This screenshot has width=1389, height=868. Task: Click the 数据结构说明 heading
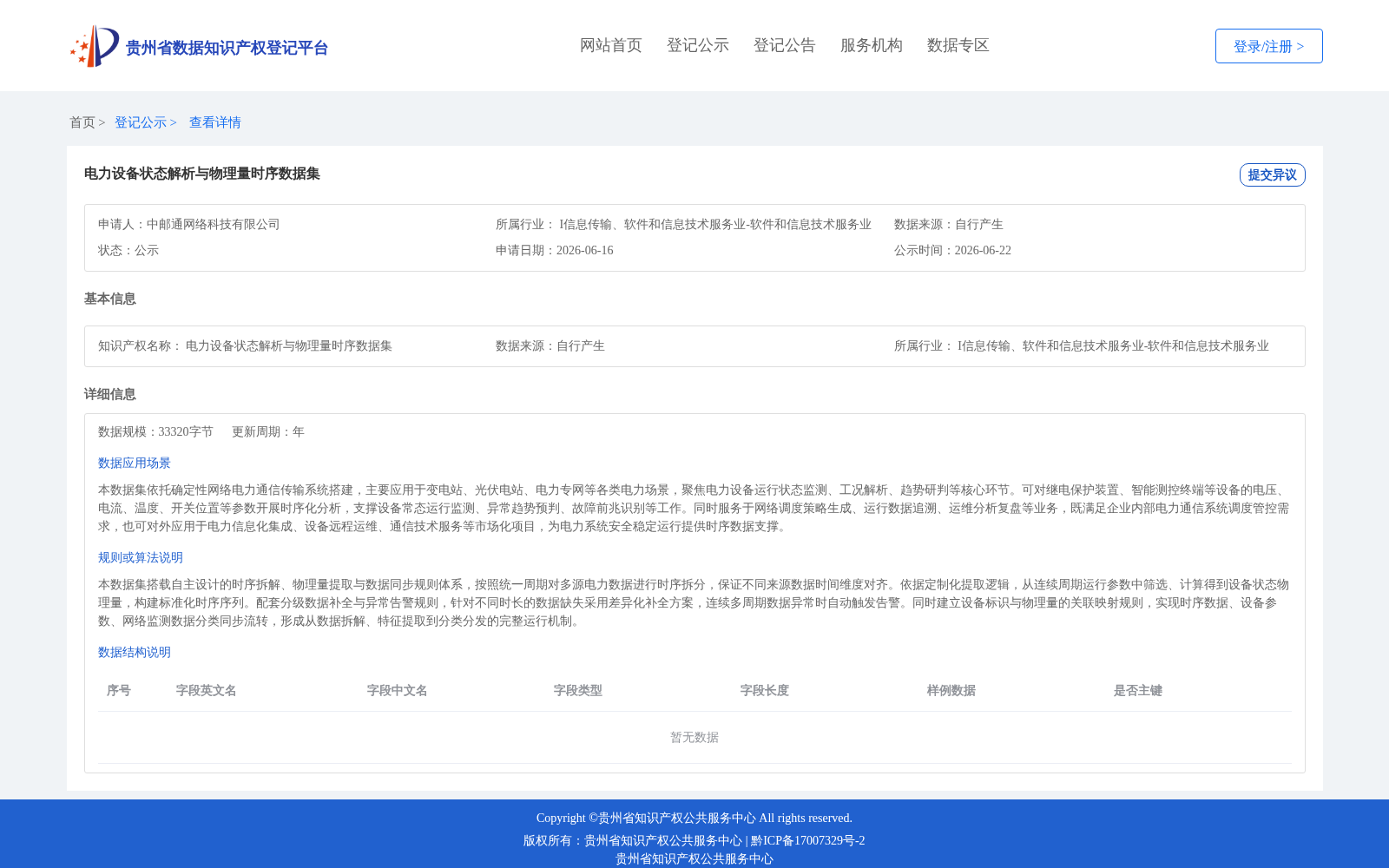point(135,652)
